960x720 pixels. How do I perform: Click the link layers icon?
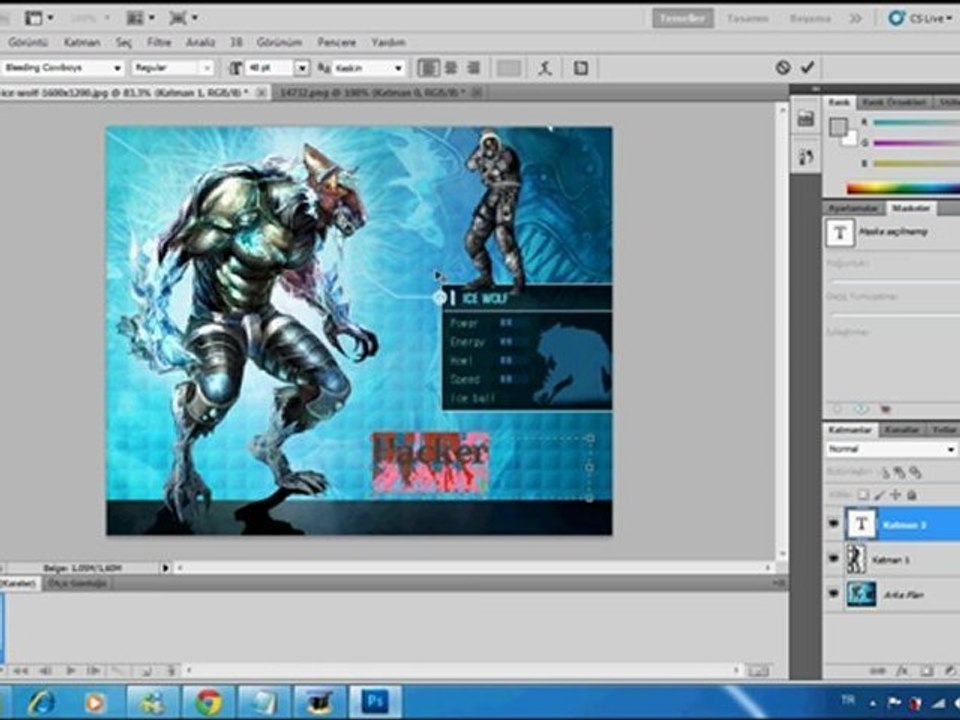[x=878, y=671]
